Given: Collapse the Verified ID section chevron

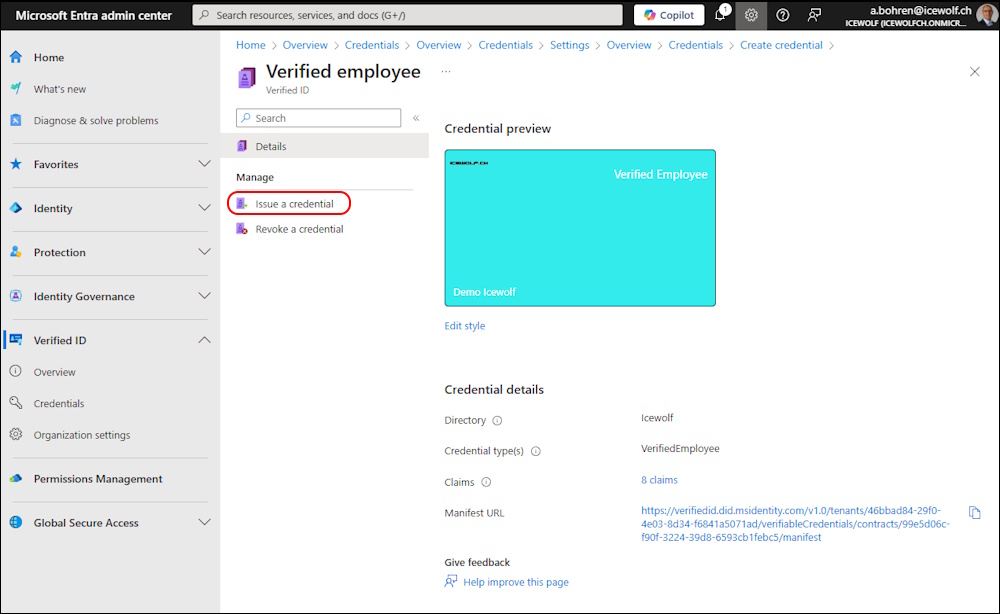Looking at the screenshot, I should pyautogui.click(x=204, y=340).
